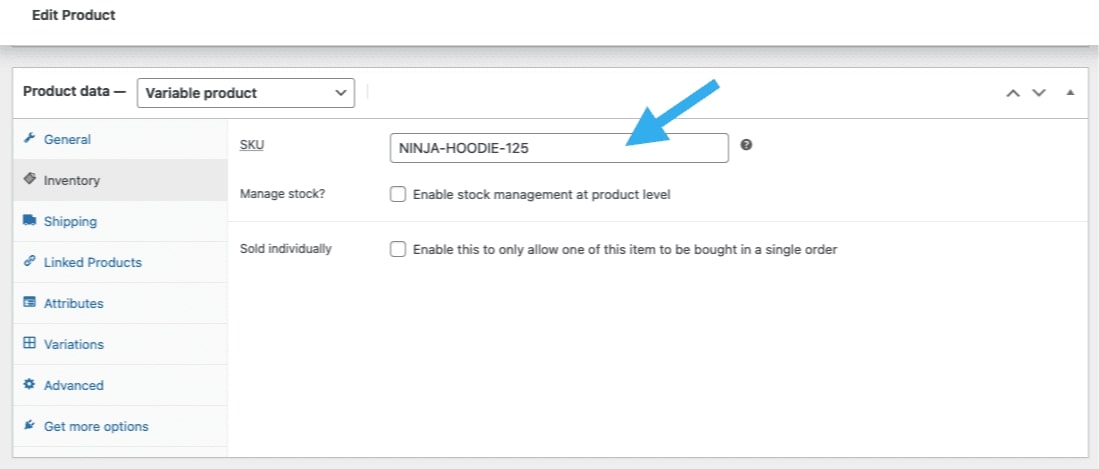
Task: Click into the SKU text field
Action: (x=559, y=148)
